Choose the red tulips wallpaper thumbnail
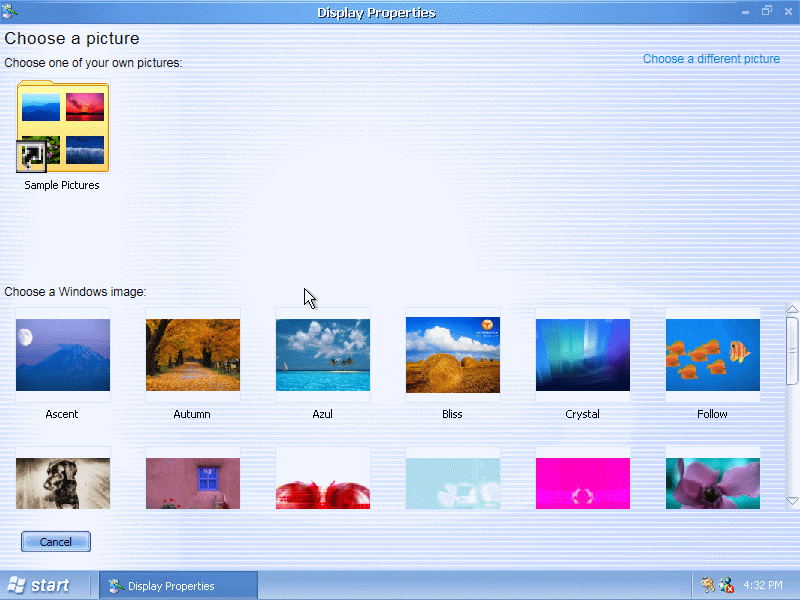The height and width of the screenshot is (600, 800). (323, 483)
